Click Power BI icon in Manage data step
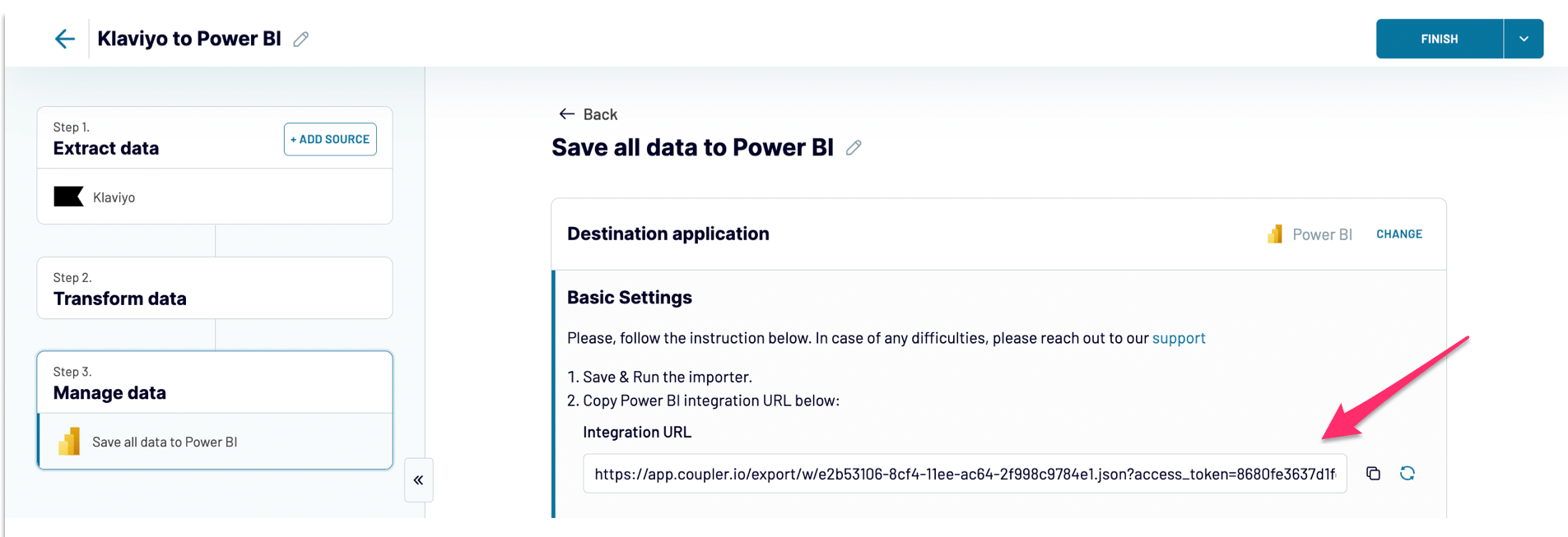The image size is (1568, 537). click(69, 442)
